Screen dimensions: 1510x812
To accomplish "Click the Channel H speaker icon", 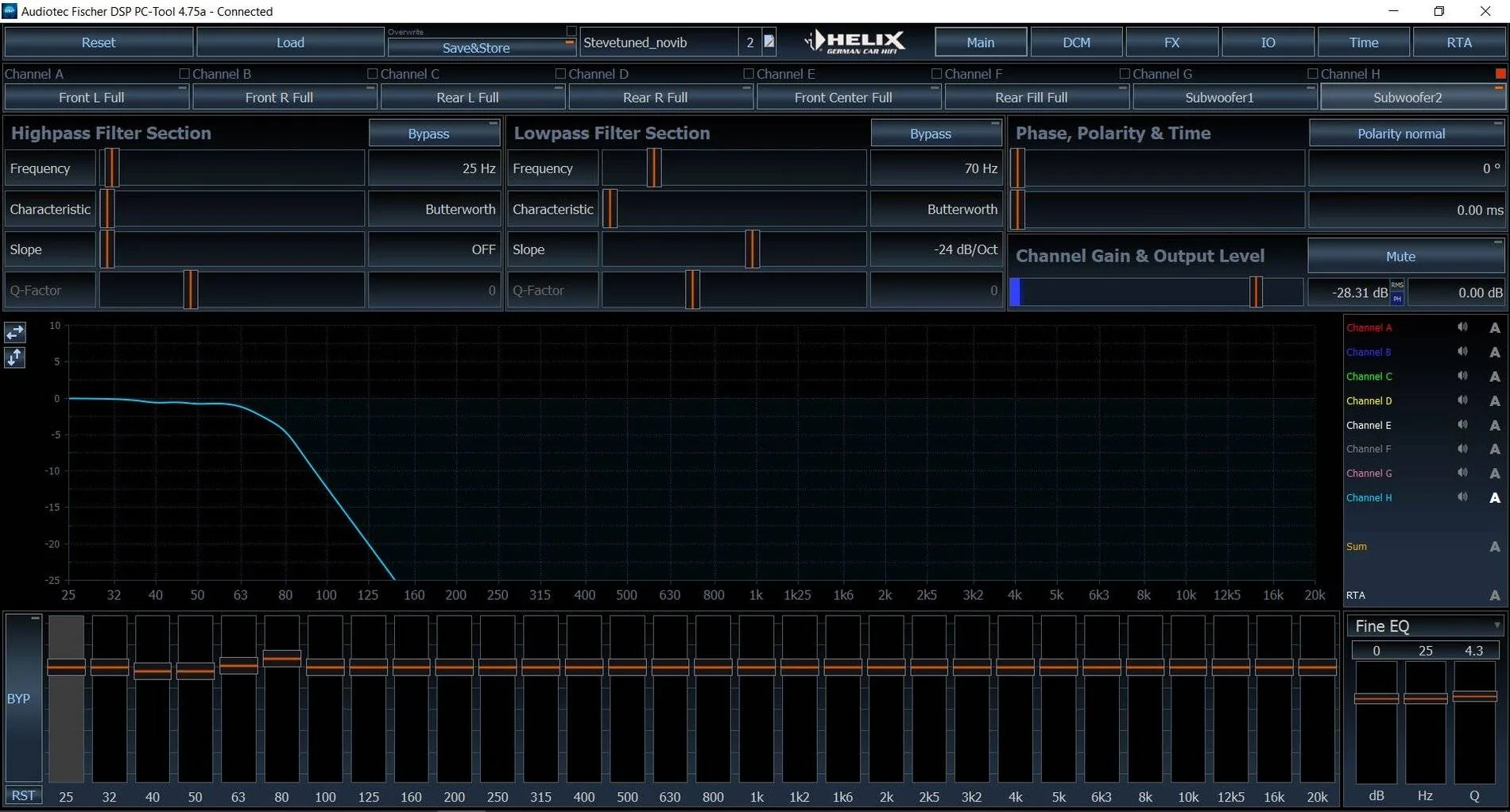I will [x=1462, y=497].
